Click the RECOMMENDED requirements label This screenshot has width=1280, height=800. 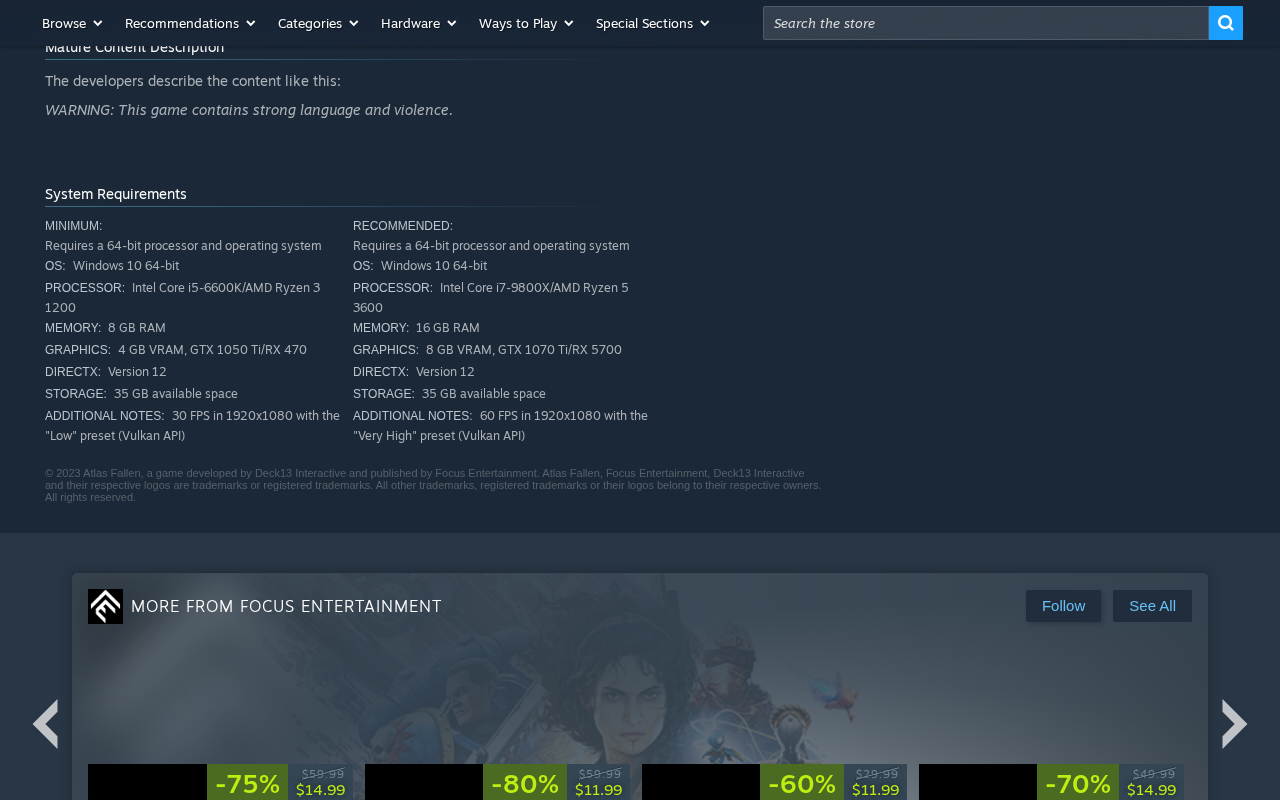pyautogui.click(x=403, y=226)
